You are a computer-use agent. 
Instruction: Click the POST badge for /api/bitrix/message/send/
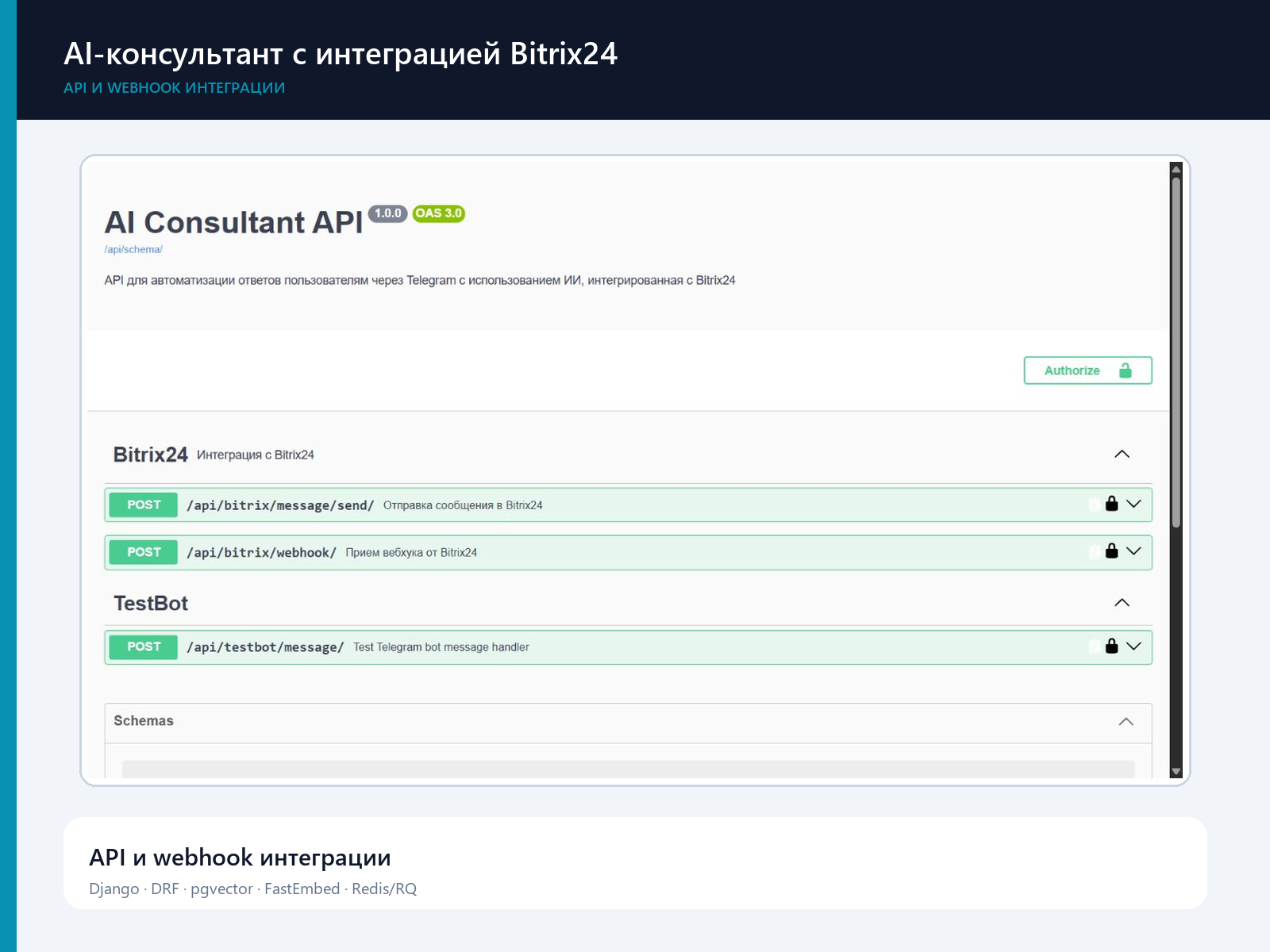point(144,505)
